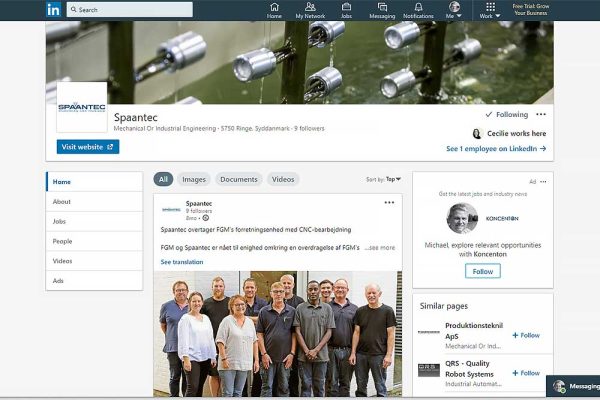This screenshot has width=600, height=400.
Task: Click the Koncenton logo in the ad
Action: pyautogui.click(x=502, y=219)
